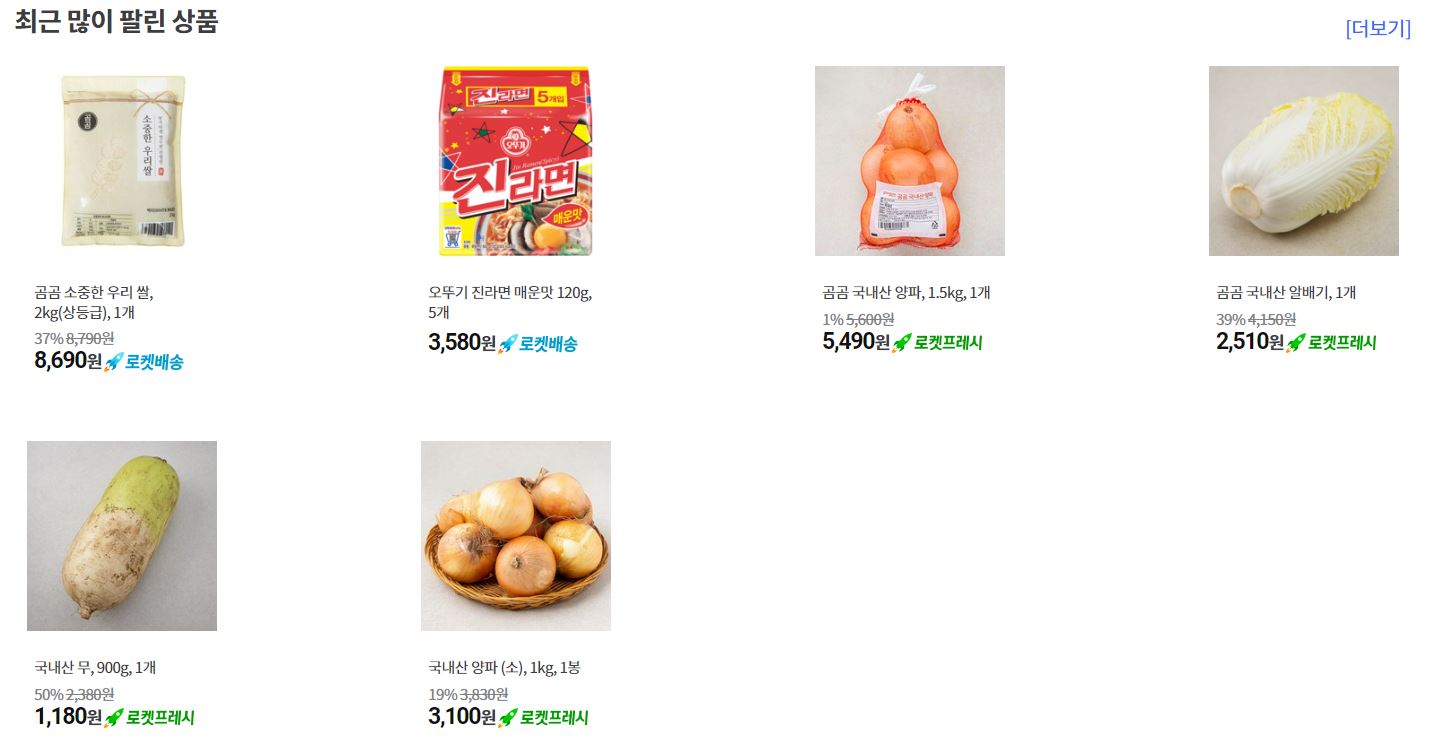
Task: Click the 로켓배송 badge beside 3,580원
Action: pyautogui.click(x=538, y=344)
